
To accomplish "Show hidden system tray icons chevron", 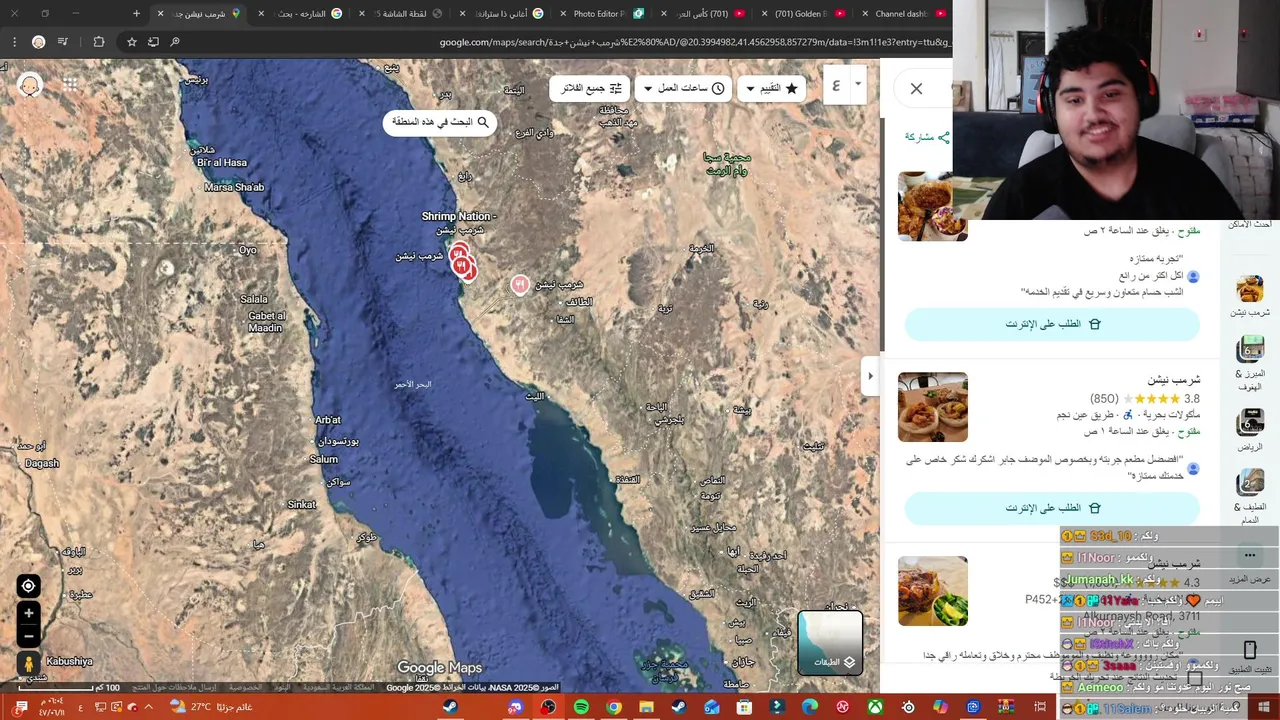I will (x=149, y=707).
